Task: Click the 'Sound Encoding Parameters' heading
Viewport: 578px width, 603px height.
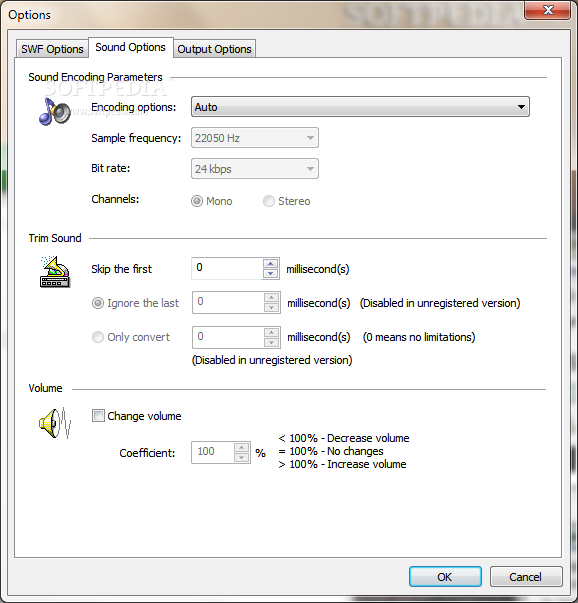Action: [x=95, y=77]
